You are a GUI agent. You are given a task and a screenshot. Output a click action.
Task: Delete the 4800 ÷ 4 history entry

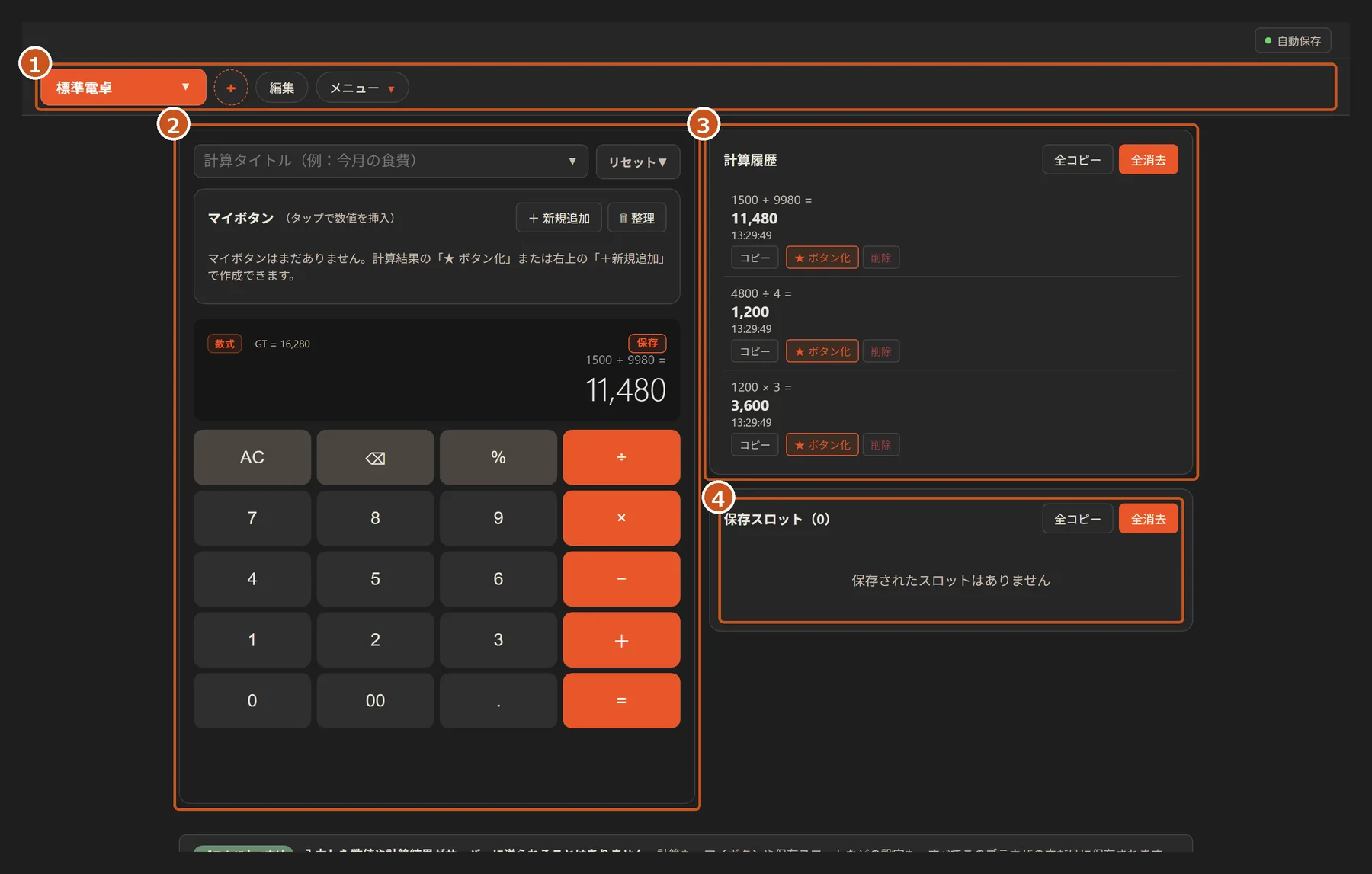point(881,351)
